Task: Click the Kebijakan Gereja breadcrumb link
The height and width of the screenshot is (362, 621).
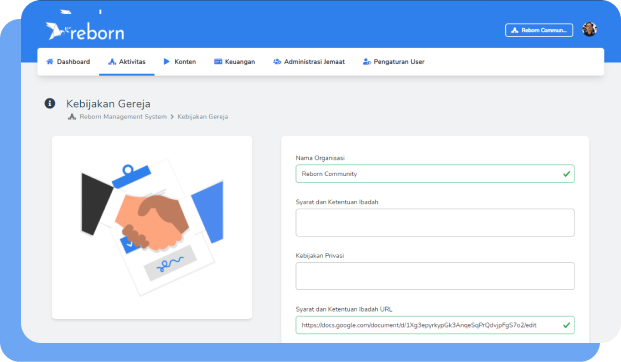Action: (203, 117)
